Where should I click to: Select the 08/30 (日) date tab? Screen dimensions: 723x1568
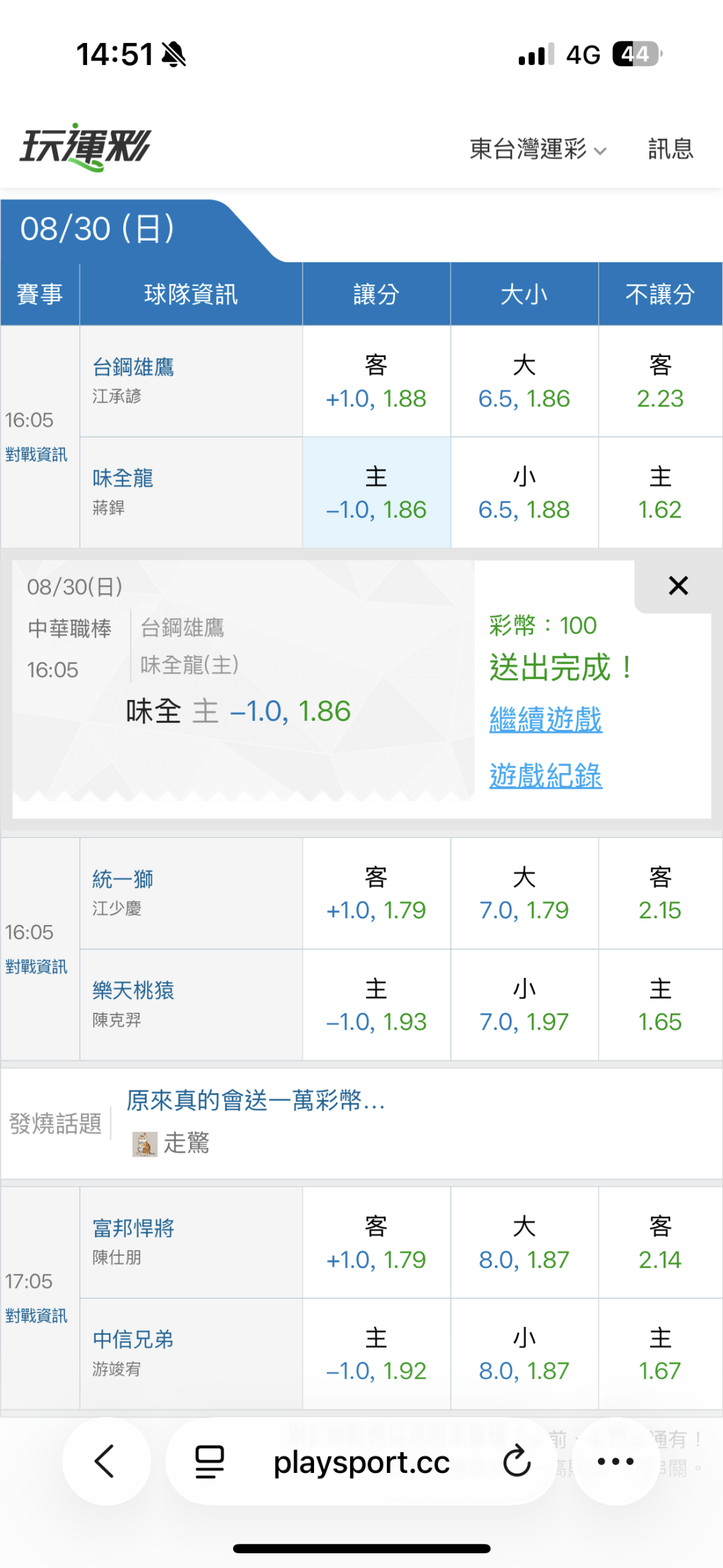(98, 229)
